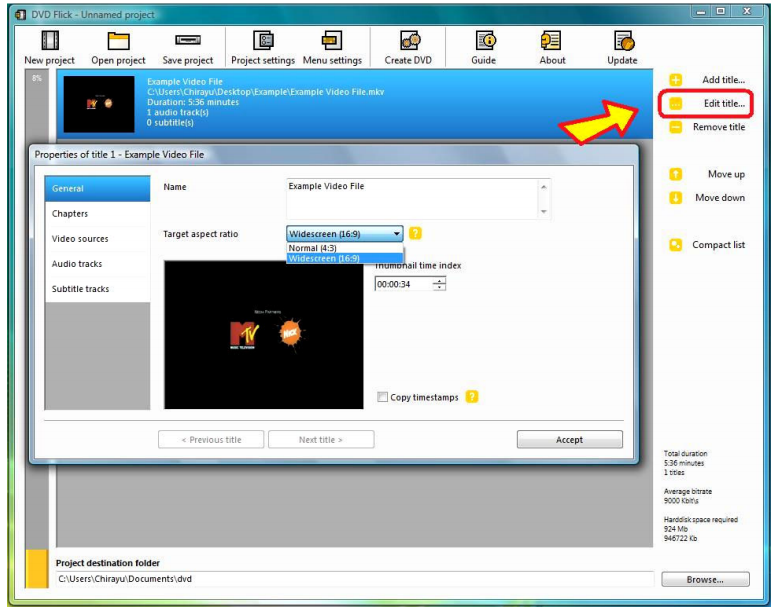Click the Accept button
Viewport: 774px width, 610px height.
[570, 439]
